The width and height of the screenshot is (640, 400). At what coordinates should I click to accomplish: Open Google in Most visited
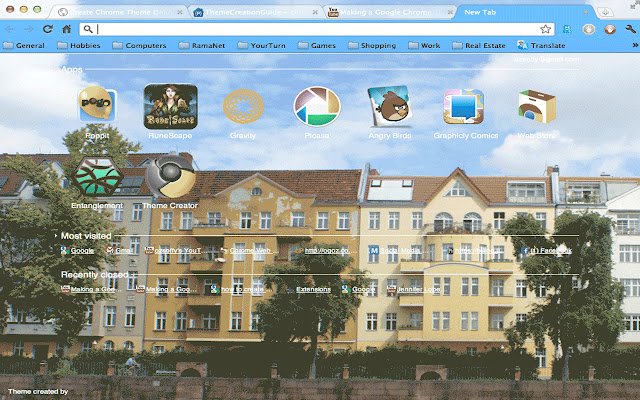(78, 250)
